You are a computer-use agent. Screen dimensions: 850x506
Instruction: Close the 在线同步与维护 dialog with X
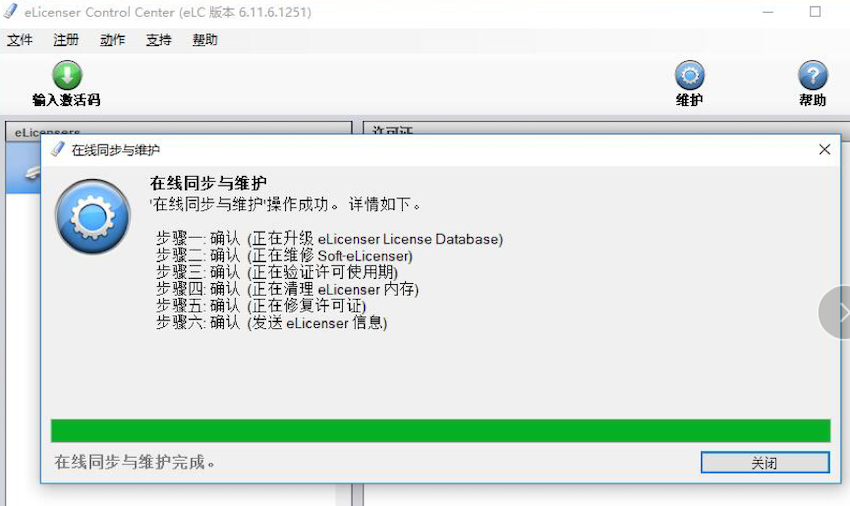tap(824, 149)
